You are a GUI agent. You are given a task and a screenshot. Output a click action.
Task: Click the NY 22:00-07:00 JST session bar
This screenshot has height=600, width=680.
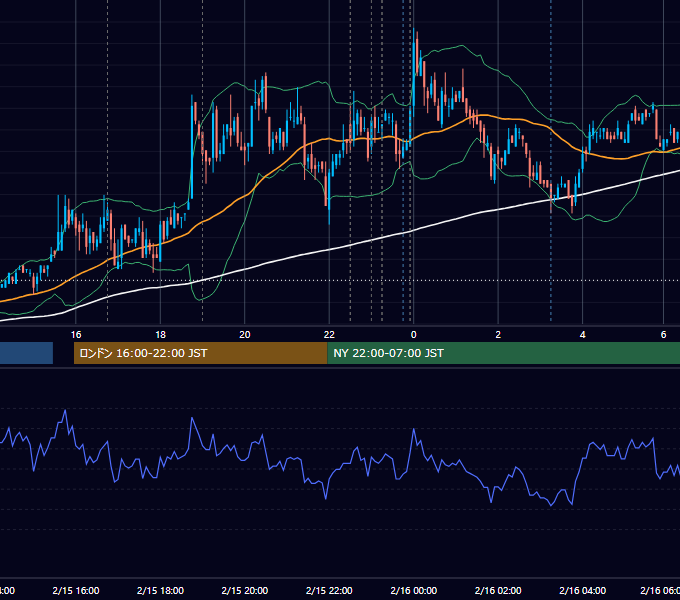point(503,353)
